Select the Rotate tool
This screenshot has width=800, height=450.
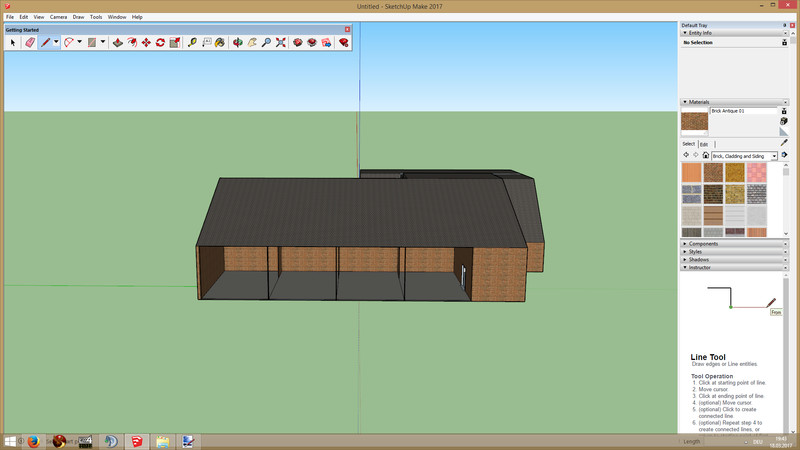pyautogui.click(x=160, y=43)
